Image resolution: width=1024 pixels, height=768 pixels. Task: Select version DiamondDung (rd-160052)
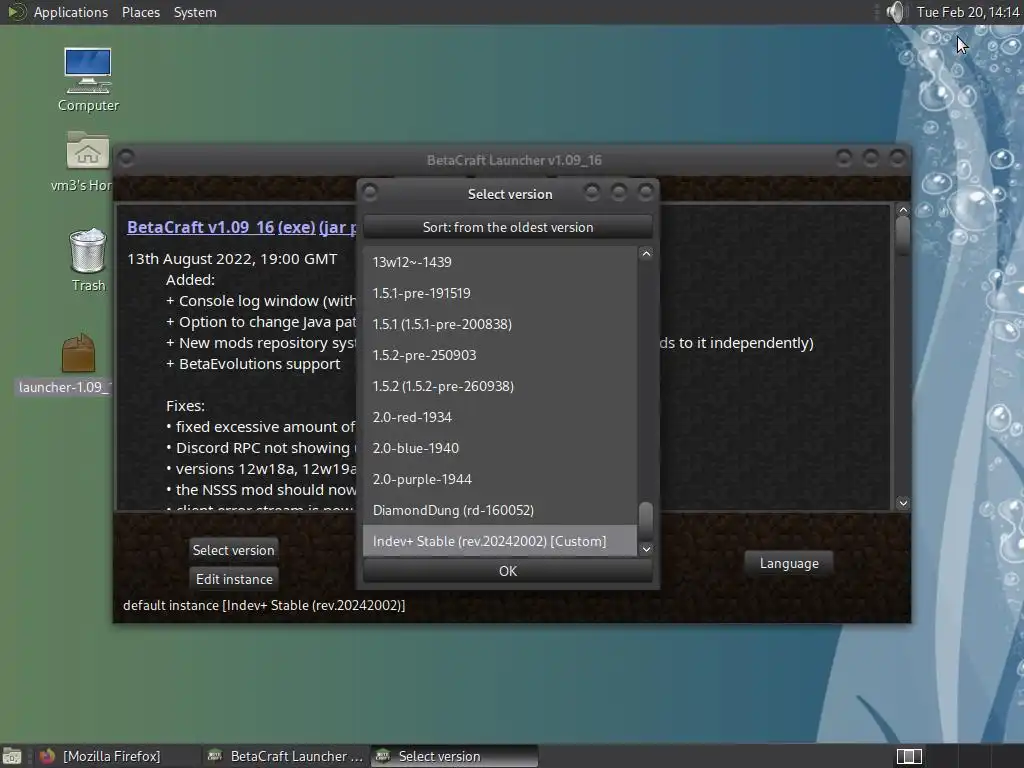[500, 510]
